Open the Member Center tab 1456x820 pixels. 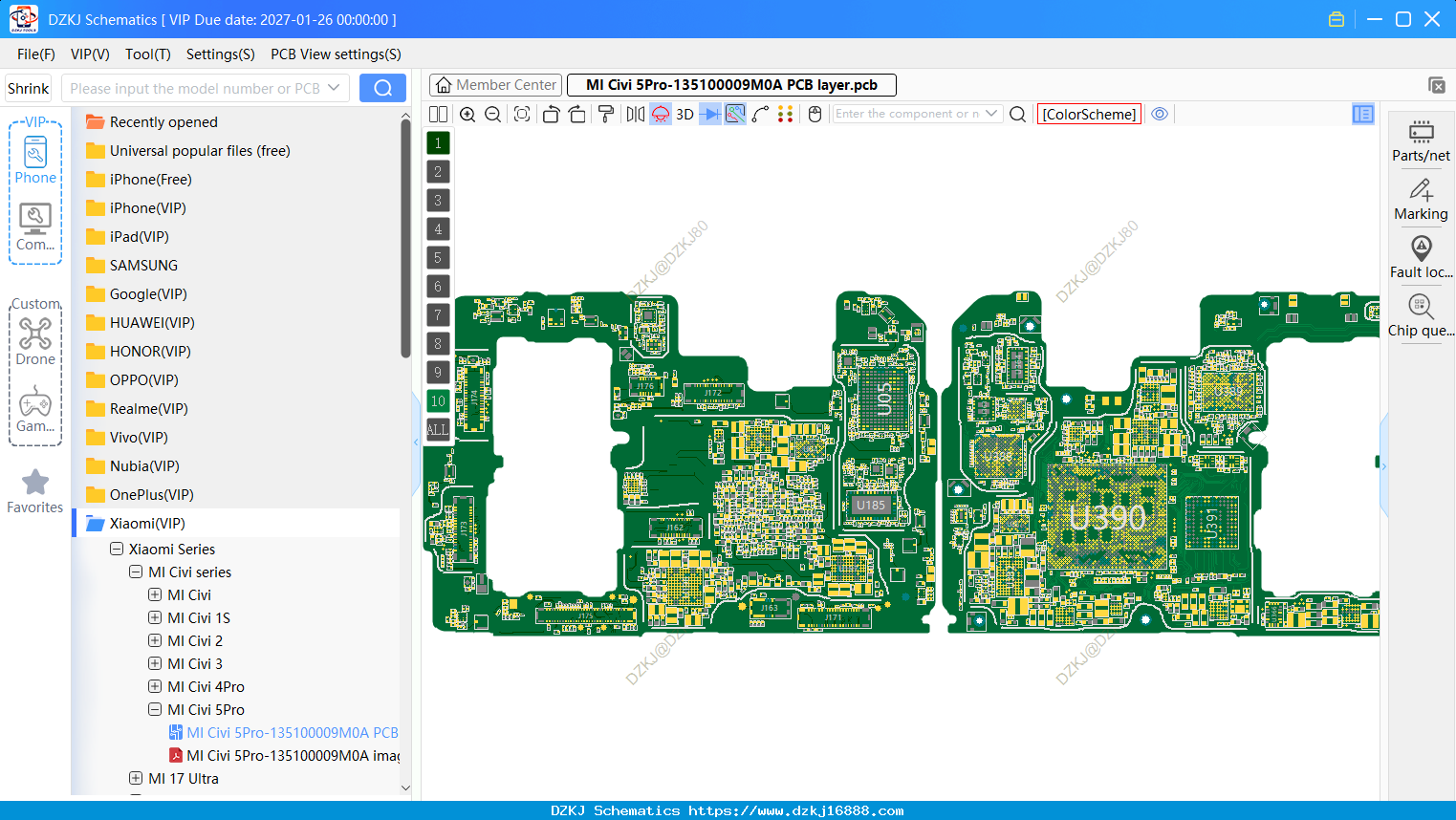(495, 85)
